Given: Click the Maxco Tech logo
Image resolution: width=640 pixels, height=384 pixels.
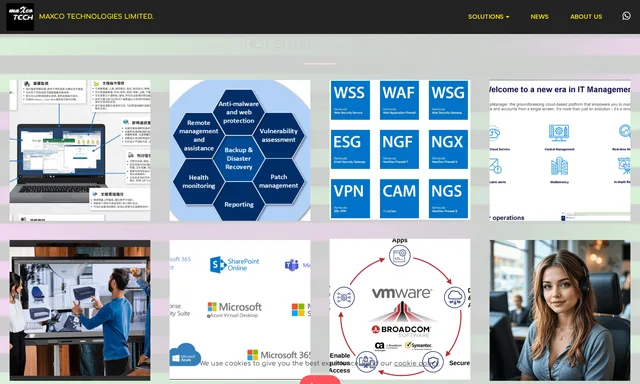Looking at the screenshot, I should (20, 17).
